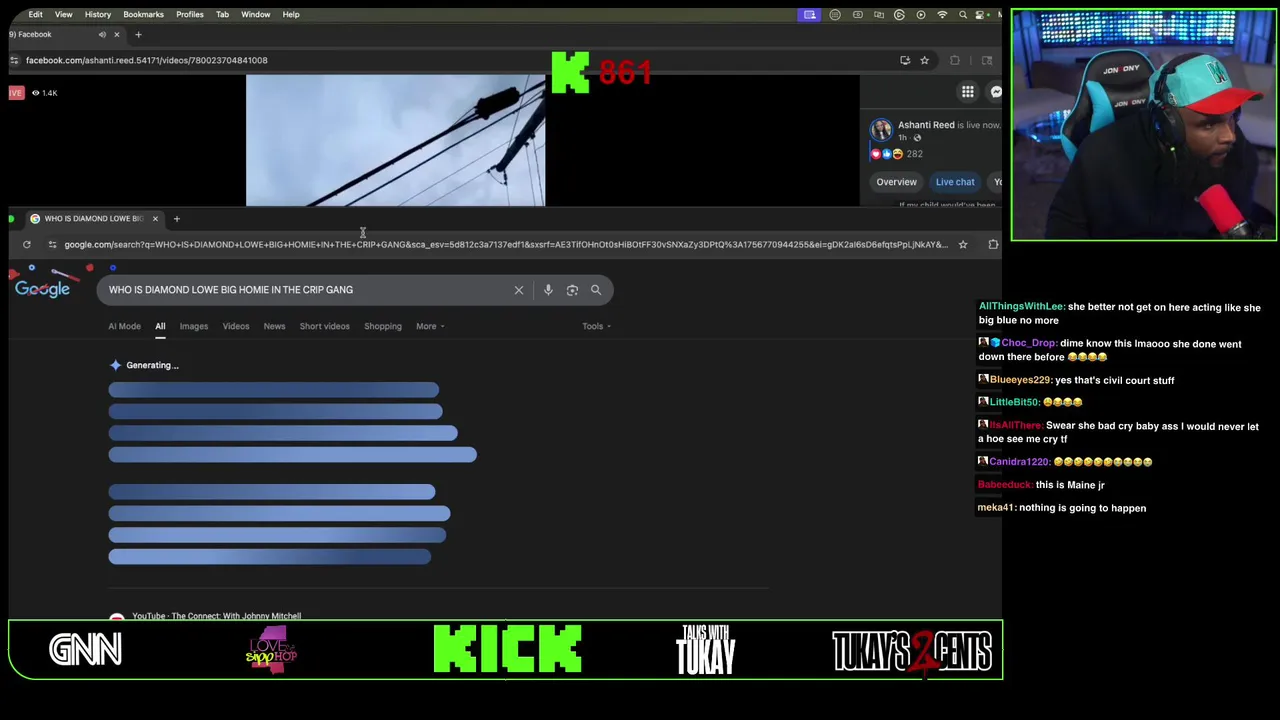This screenshot has height=720, width=1280.
Task: Switch to Images results
Action: 194,326
